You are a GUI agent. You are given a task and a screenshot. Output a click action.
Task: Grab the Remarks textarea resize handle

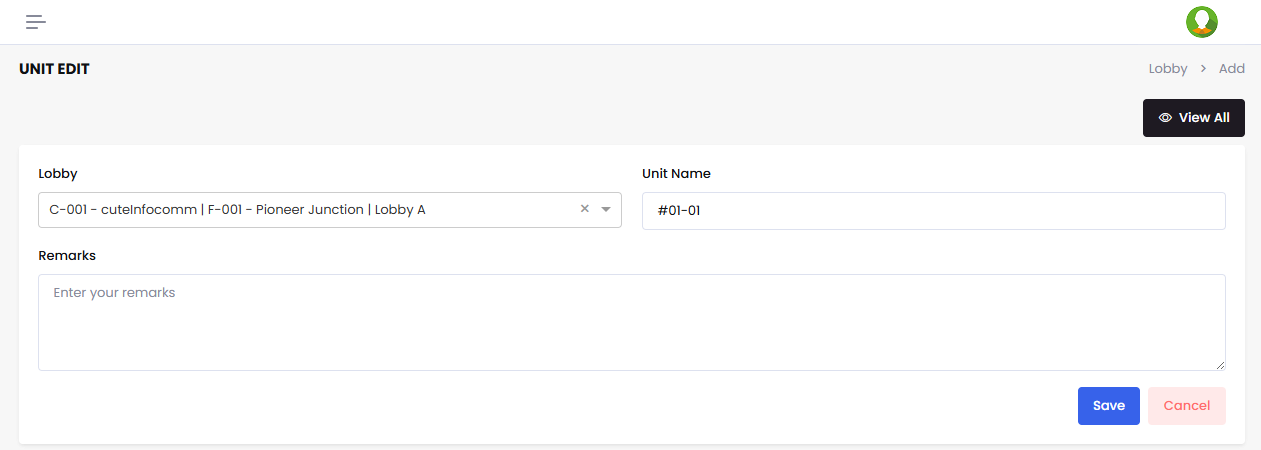[x=1220, y=365]
